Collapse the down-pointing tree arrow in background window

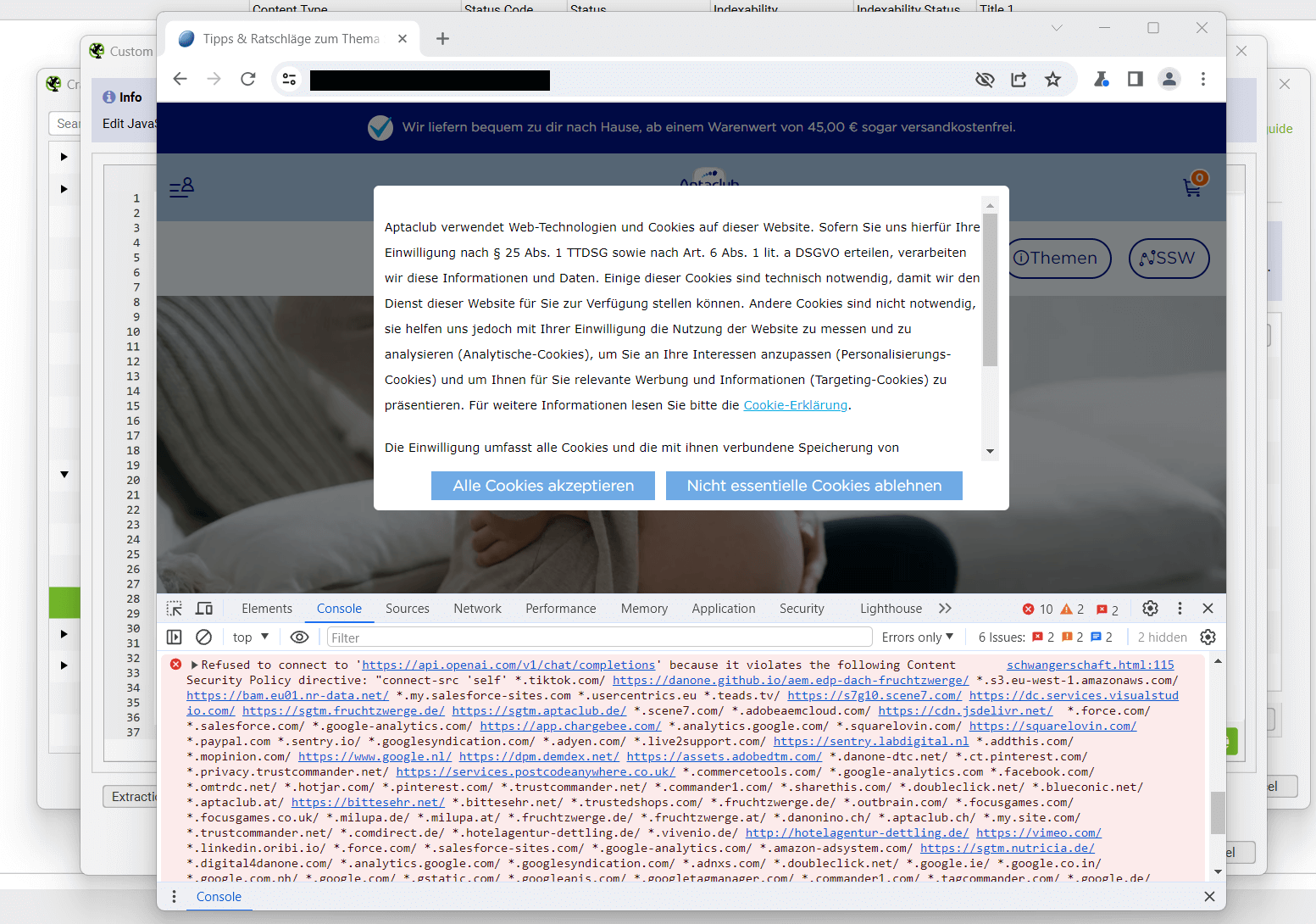click(x=64, y=475)
